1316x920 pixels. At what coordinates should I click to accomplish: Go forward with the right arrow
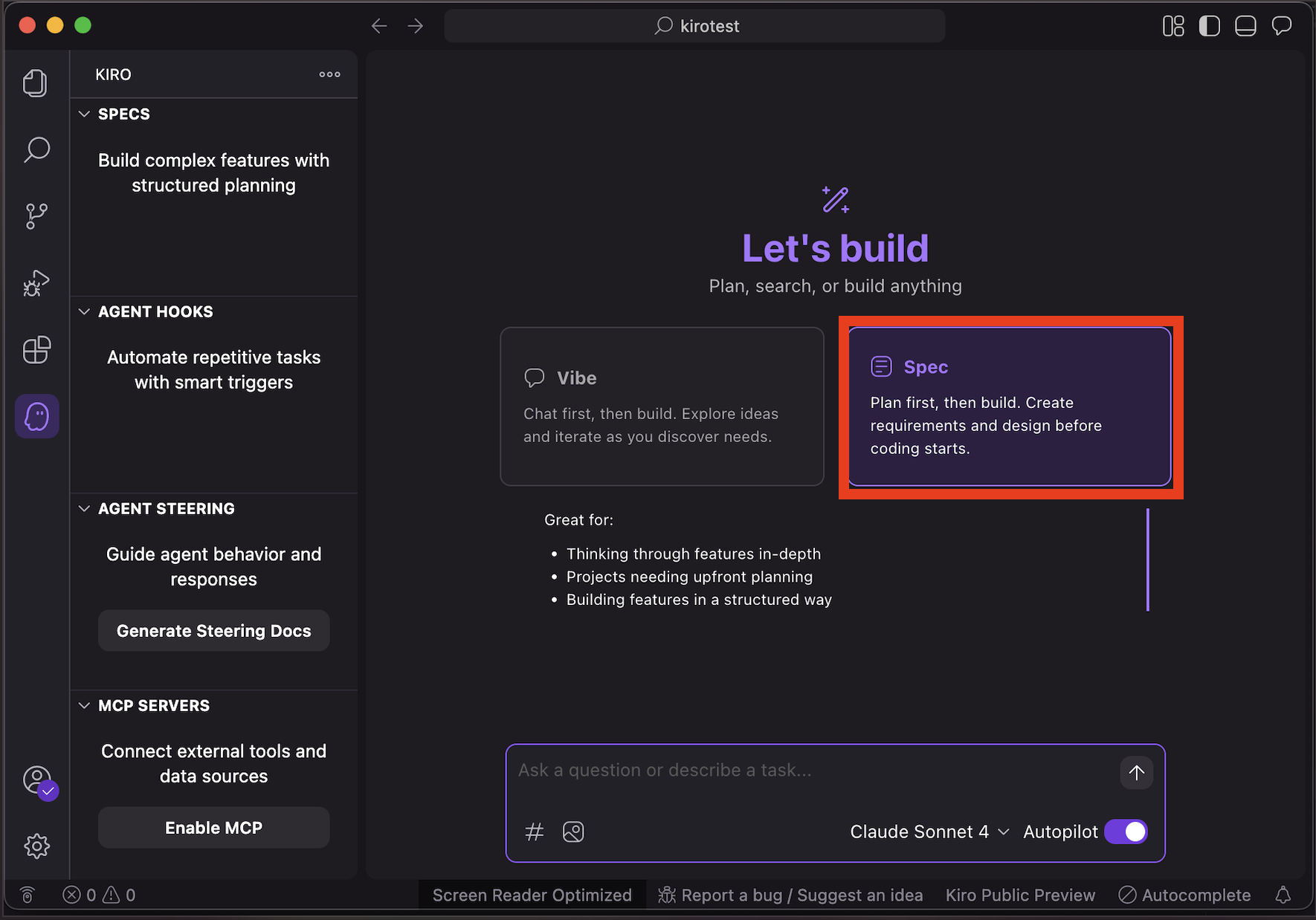pos(416,26)
